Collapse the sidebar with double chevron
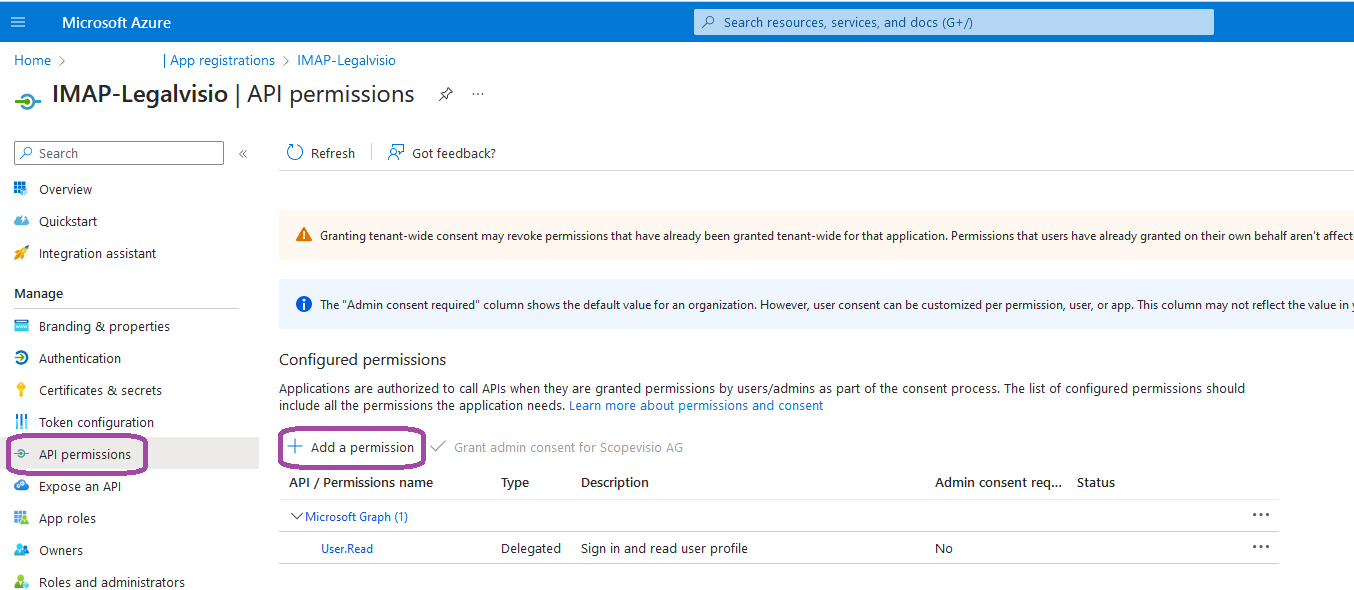This screenshot has width=1354, height=590. click(x=243, y=153)
